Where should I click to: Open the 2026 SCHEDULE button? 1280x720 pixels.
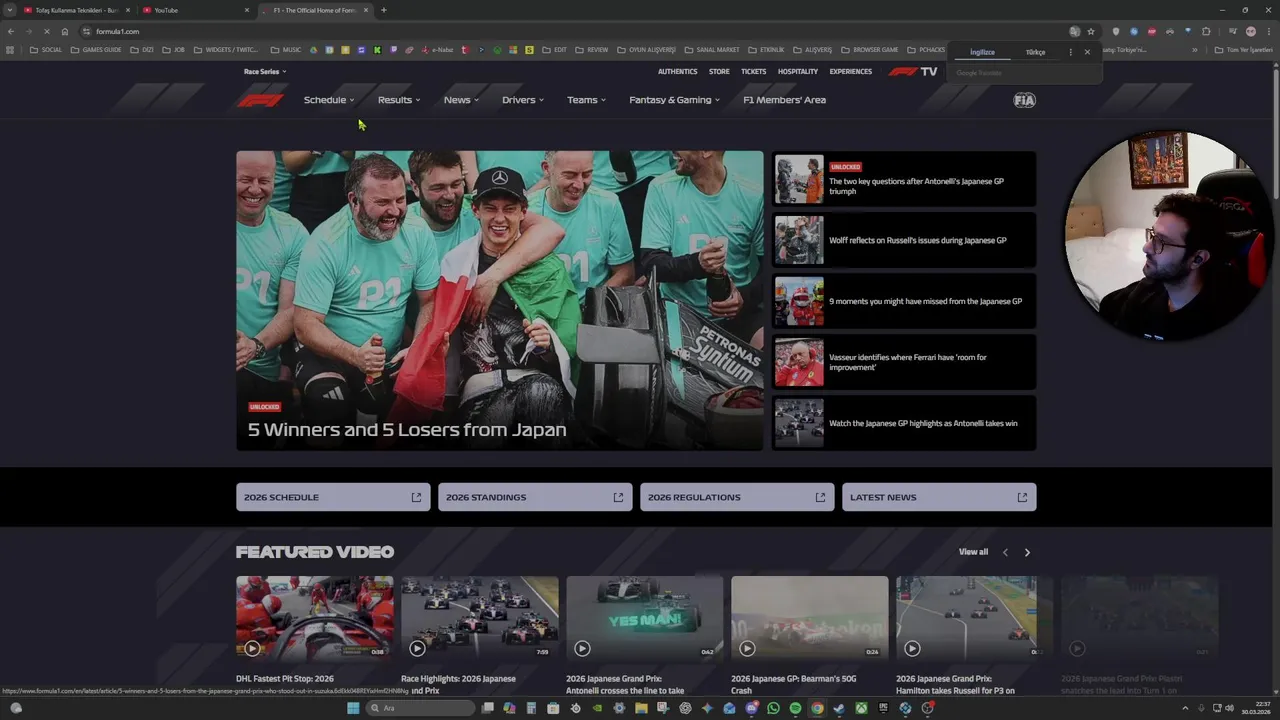click(333, 497)
